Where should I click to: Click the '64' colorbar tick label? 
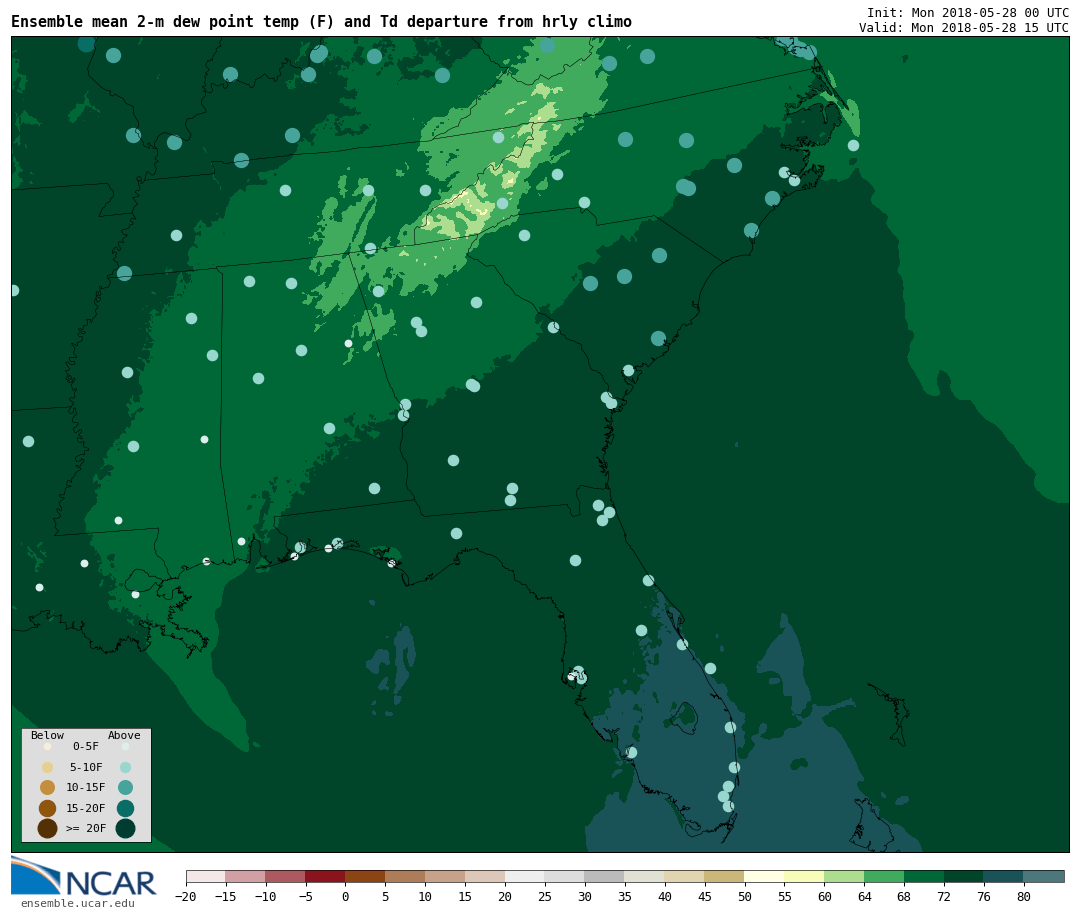864,896
